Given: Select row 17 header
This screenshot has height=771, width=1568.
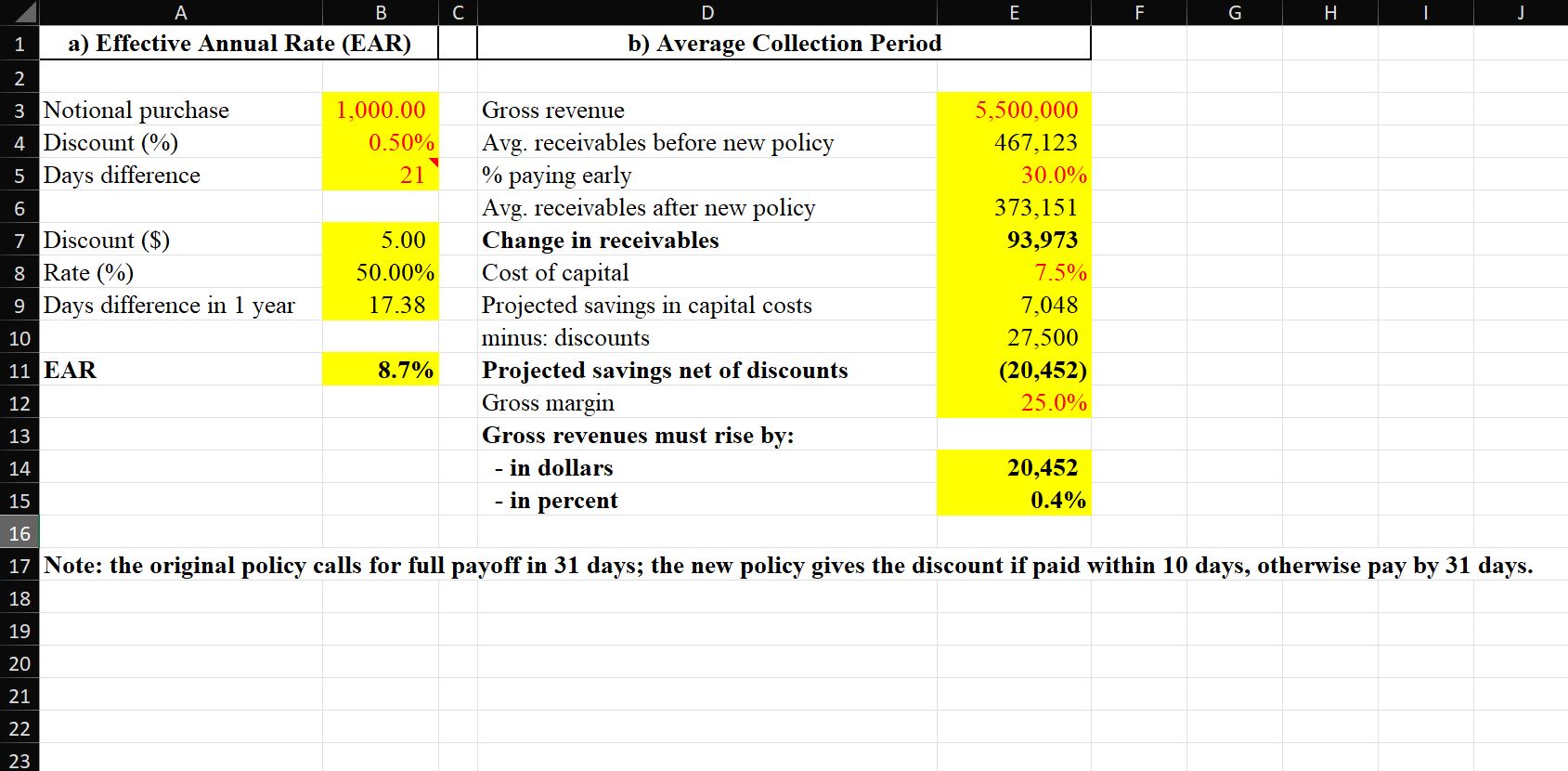Looking at the screenshot, I should (x=19, y=566).
